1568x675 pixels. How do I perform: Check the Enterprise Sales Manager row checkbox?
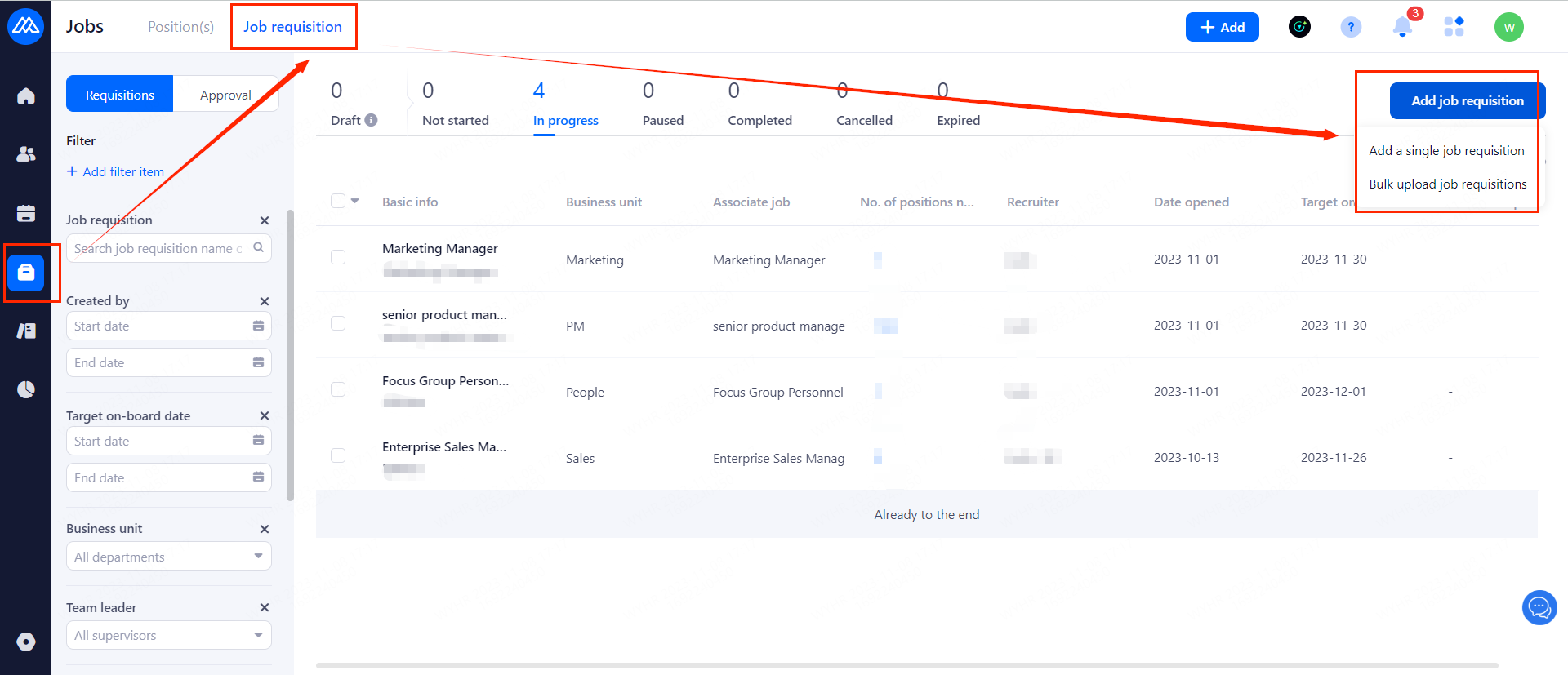338,455
